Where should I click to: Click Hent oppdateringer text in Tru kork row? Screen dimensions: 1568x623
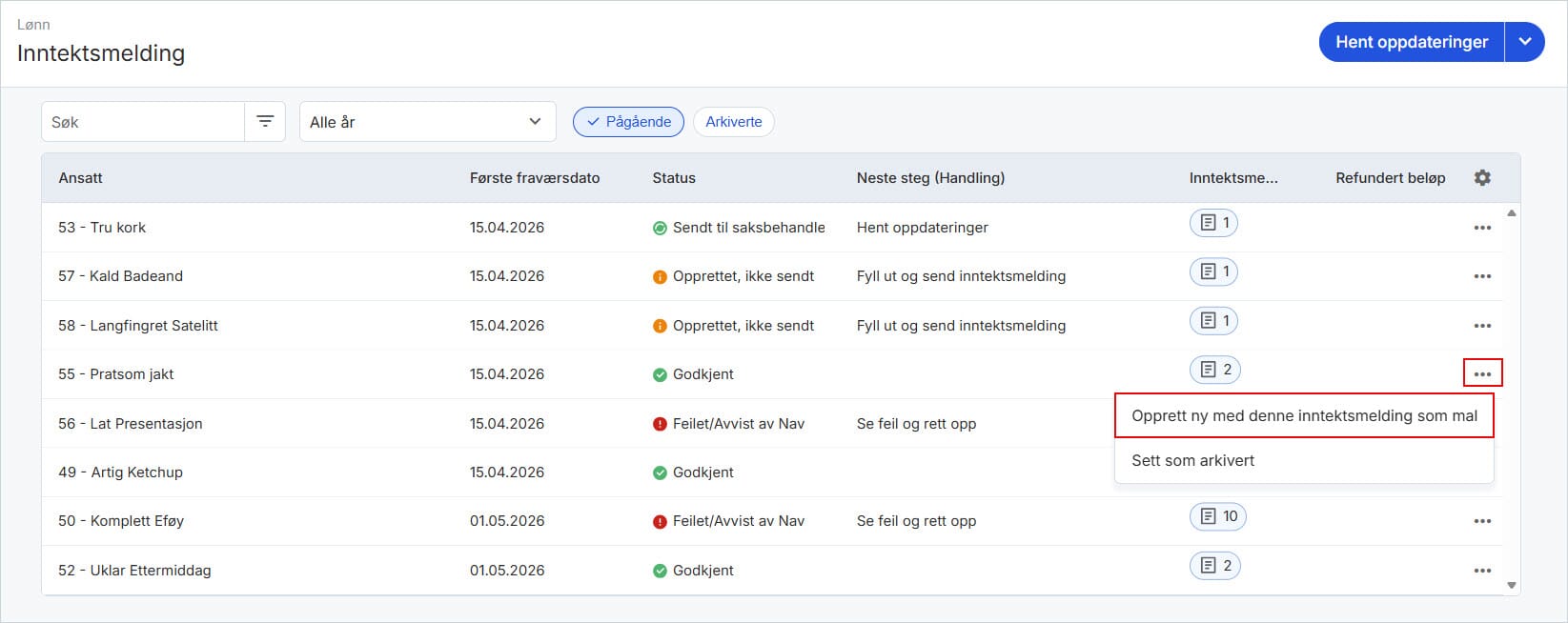(922, 228)
